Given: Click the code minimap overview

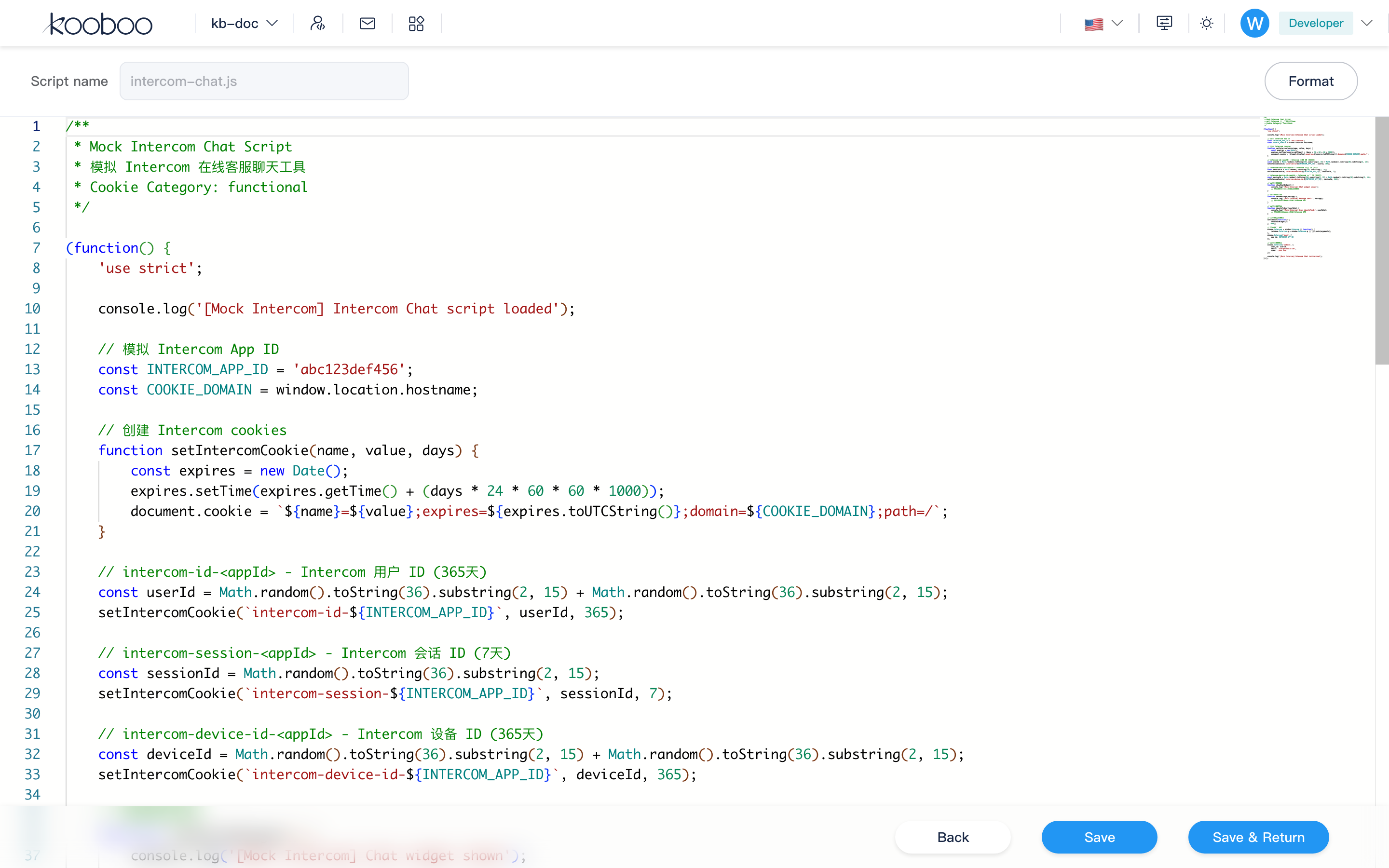Looking at the screenshot, I should point(1318,188).
